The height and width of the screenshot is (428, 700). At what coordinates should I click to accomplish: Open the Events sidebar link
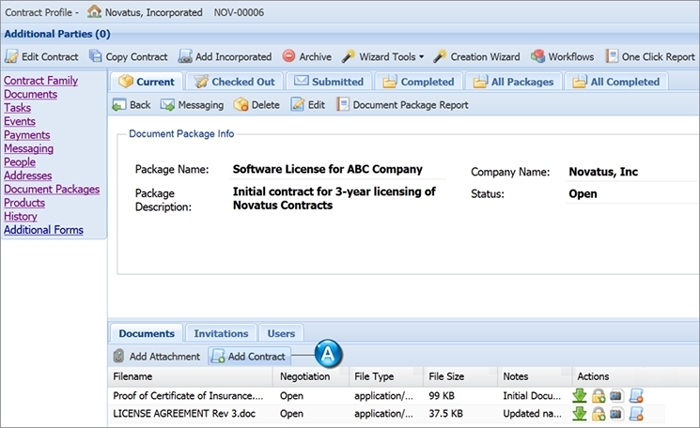[20, 121]
